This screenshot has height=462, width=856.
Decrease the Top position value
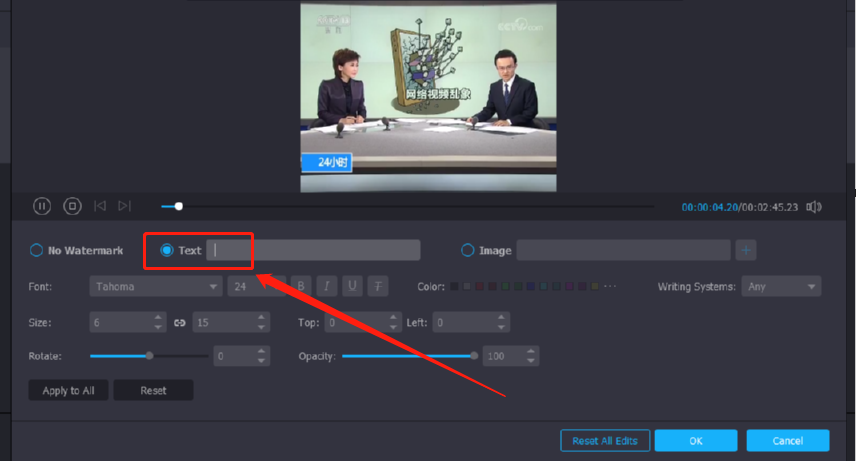coord(393,327)
